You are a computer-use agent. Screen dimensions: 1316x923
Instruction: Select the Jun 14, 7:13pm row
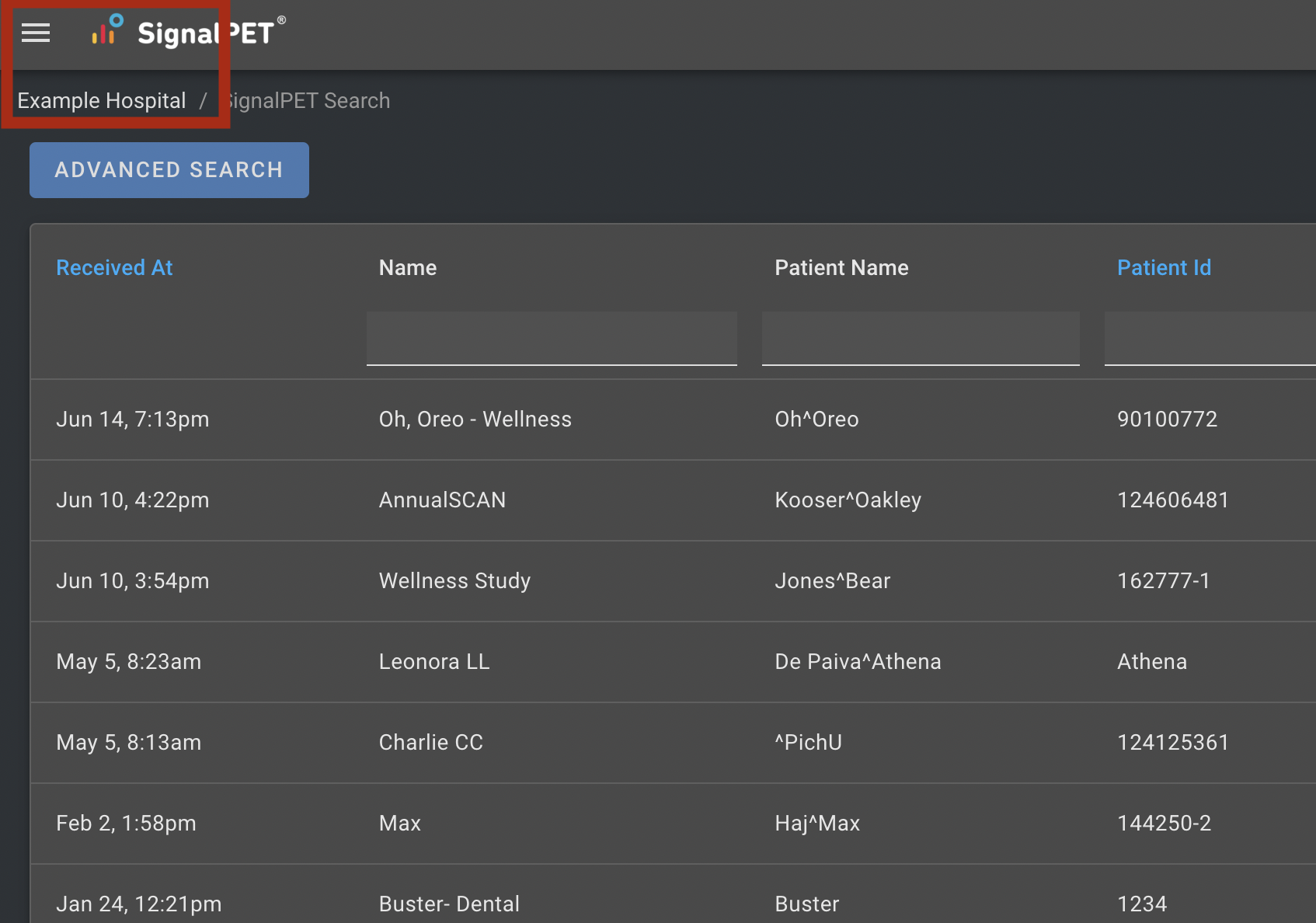674,420
